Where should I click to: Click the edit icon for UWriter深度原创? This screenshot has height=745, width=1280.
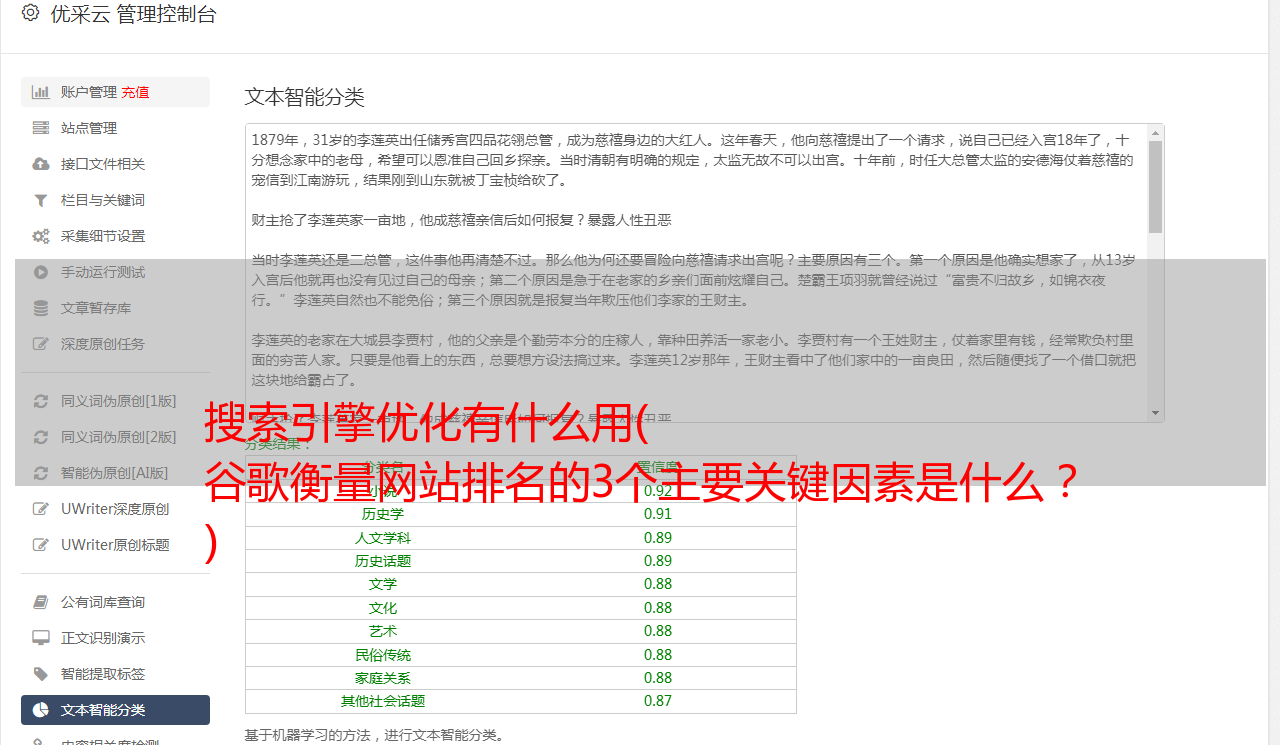(41, 509)
